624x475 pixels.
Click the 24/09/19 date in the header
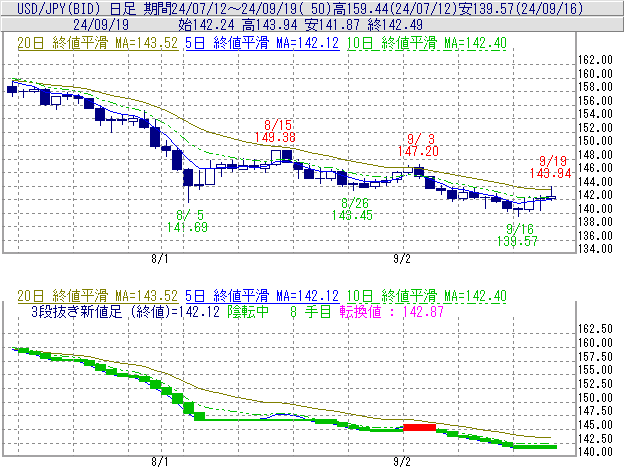[x=101, y=25]
